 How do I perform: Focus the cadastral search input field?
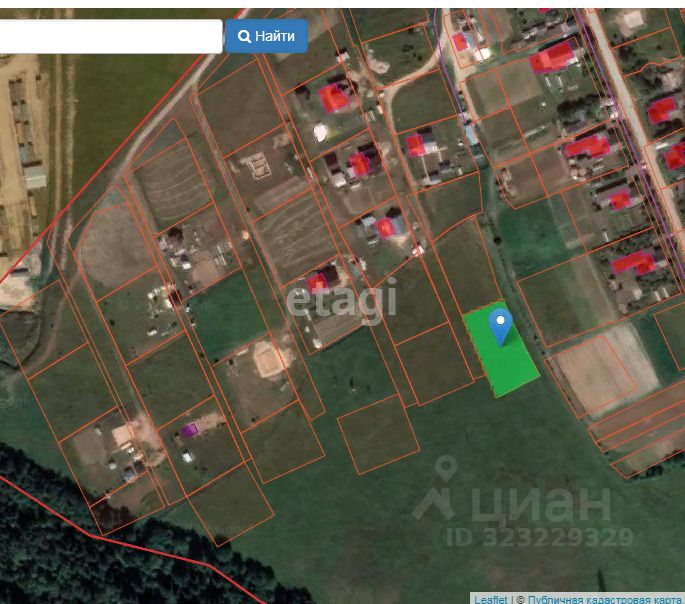111,36
